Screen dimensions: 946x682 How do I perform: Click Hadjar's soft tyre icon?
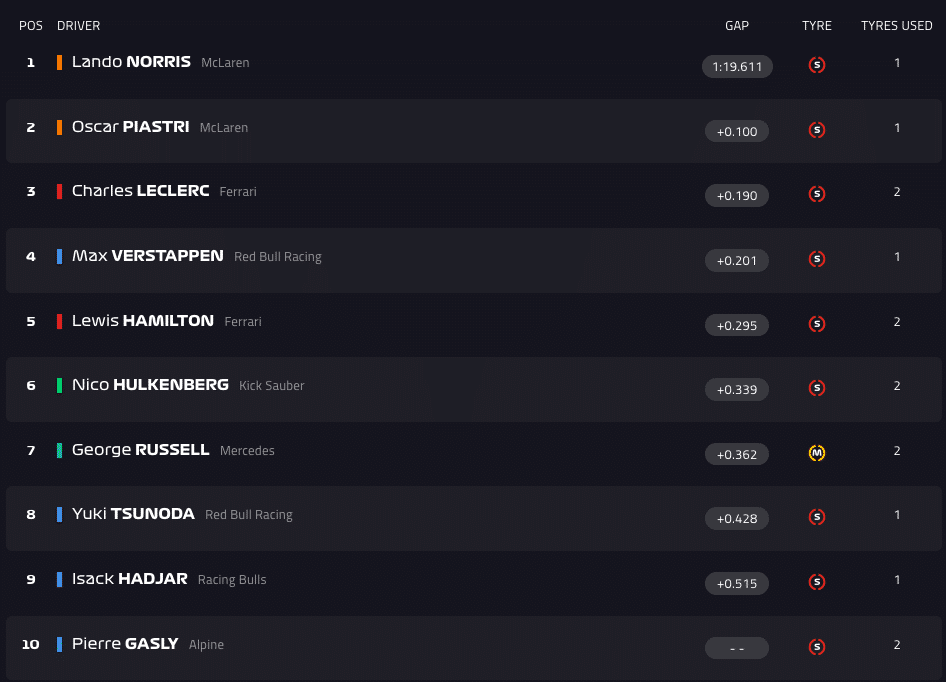(817, 582)
